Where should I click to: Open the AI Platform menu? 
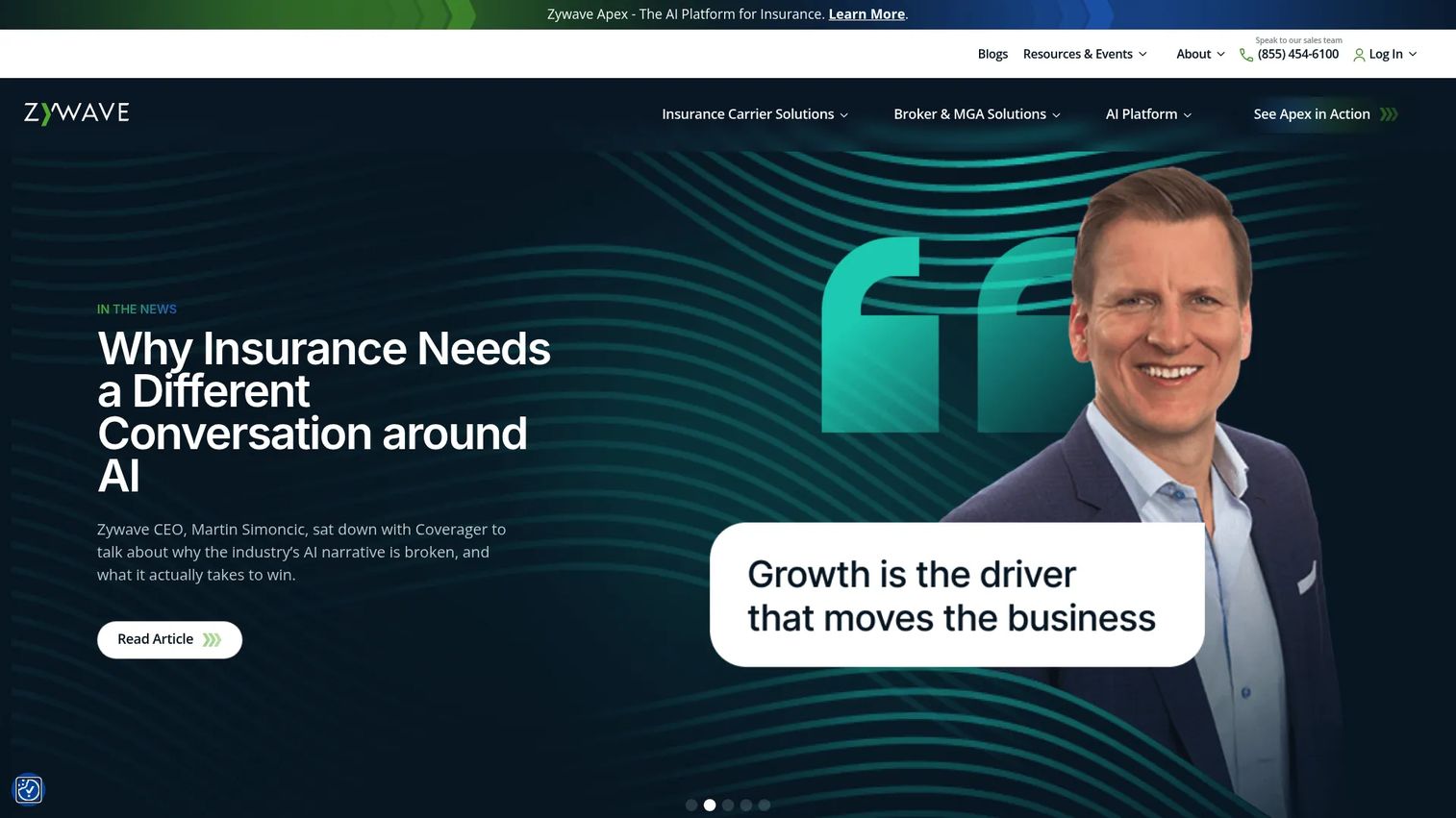point(1148,114)
